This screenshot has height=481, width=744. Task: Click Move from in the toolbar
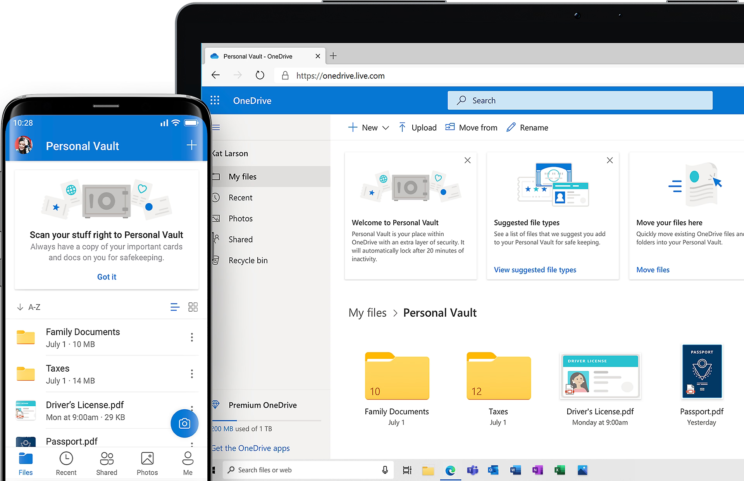pos(471,128)
